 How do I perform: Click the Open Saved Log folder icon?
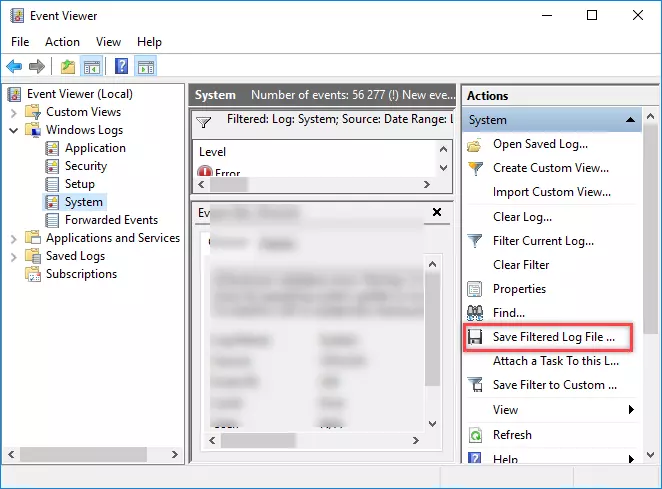tap(475, 144)
